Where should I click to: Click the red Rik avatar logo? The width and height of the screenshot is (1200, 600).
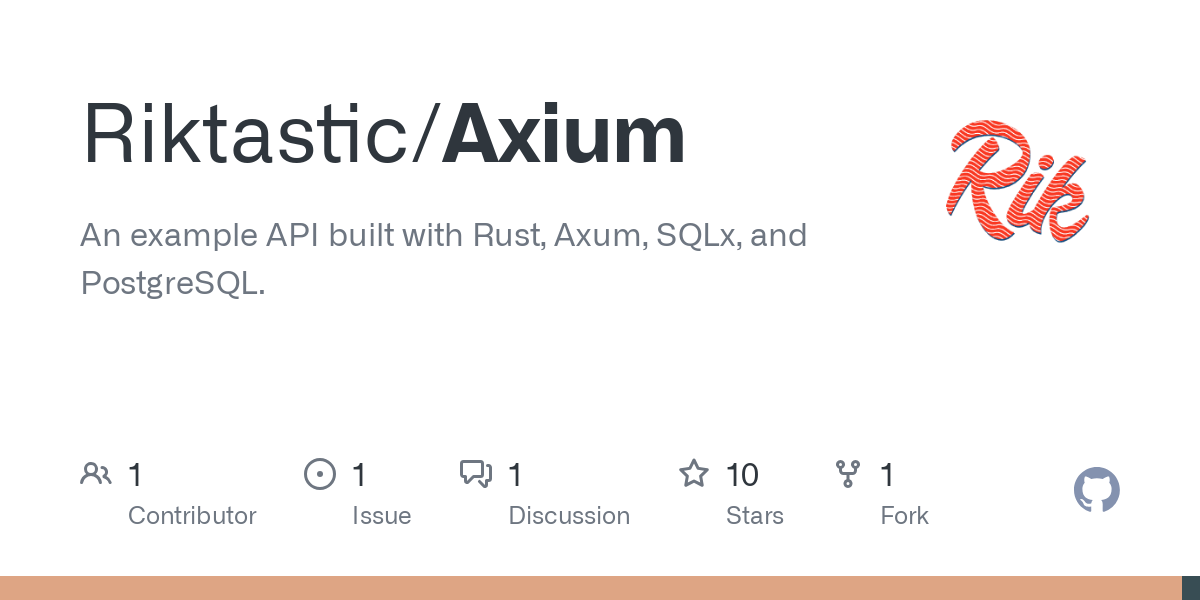tap(1017, 181)
